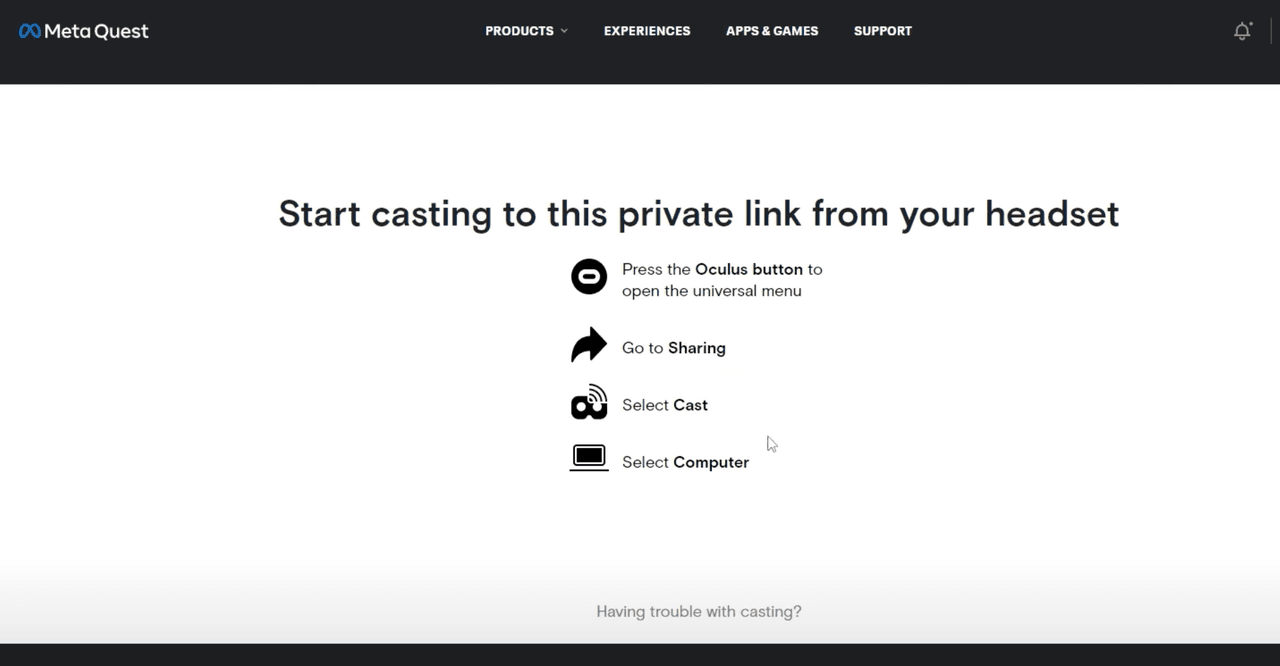Click the Start casting page heading
Image resolution: width=1280 pixels, height=666 pixels.
[698, 214]
